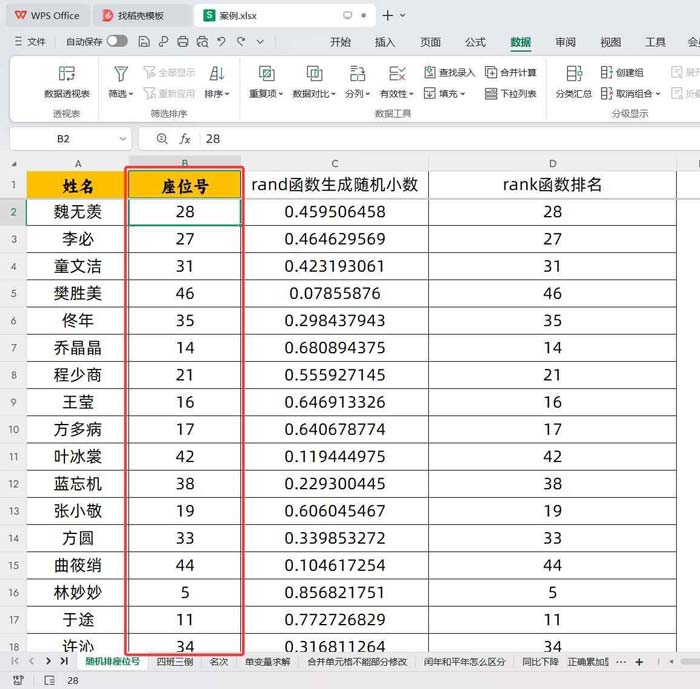Viewport: 700px width, 689px height.
Task: Click the select-all corner triangle
Action: [x=14, y=164]
